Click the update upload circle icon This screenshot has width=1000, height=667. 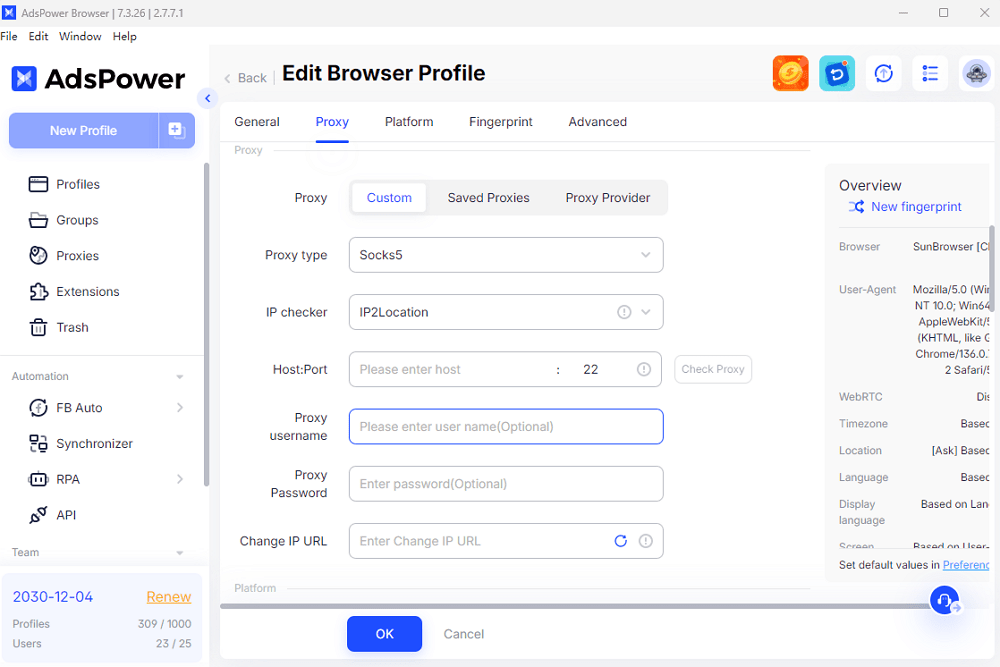point(883,73)
